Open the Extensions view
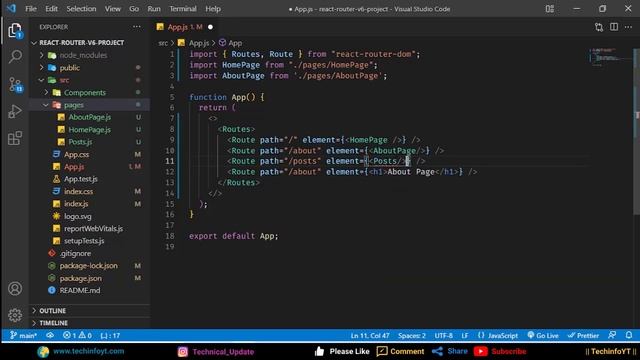 coord(15,138)
